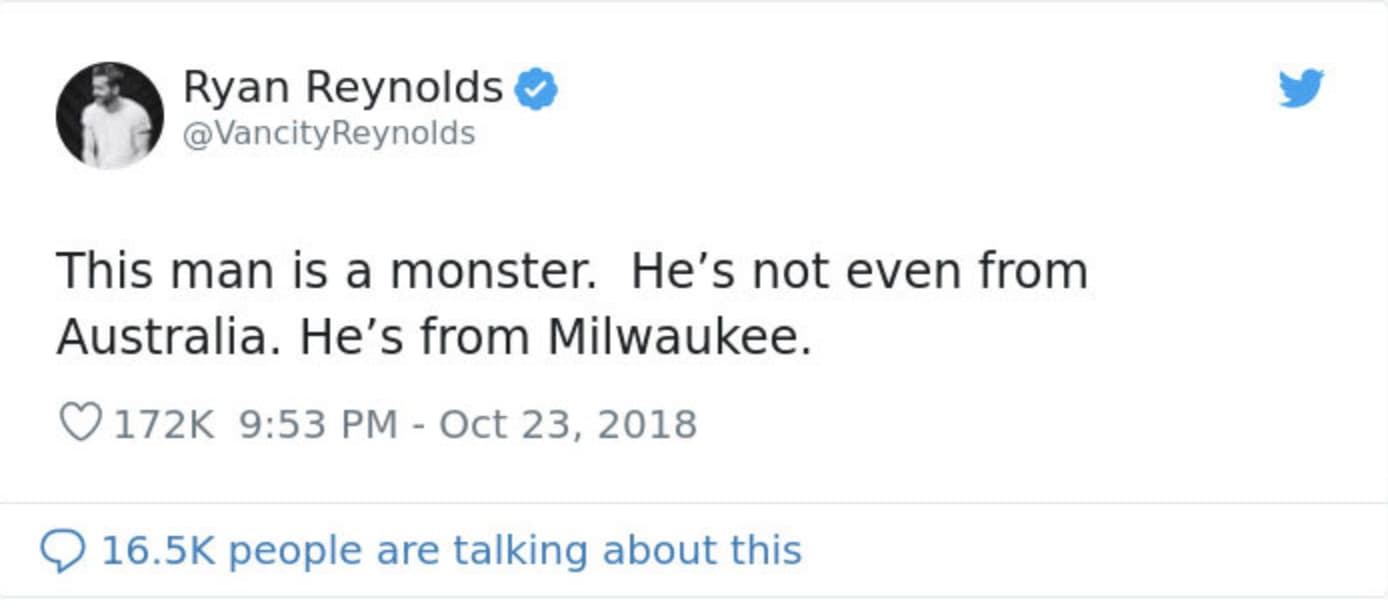Click the Oct 23 date text

[503, 424]
